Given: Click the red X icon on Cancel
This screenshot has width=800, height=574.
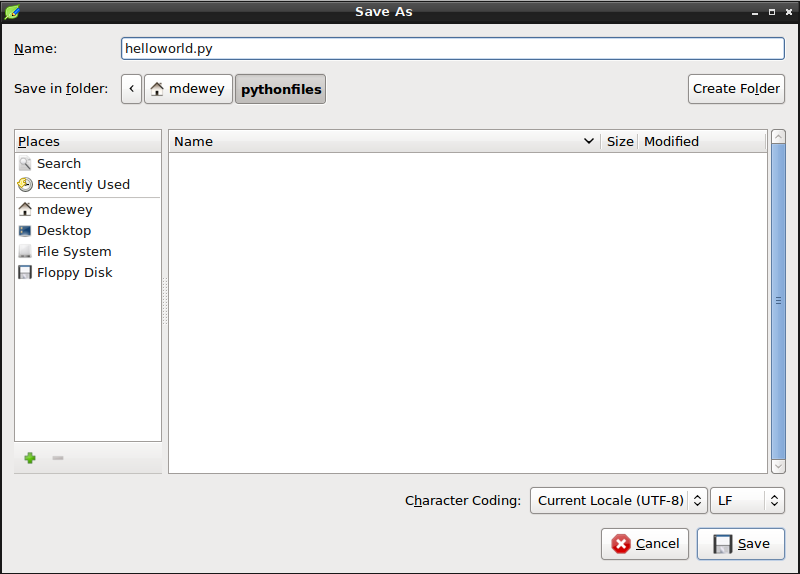Looking at the screenshot, I should pos(621,544).
